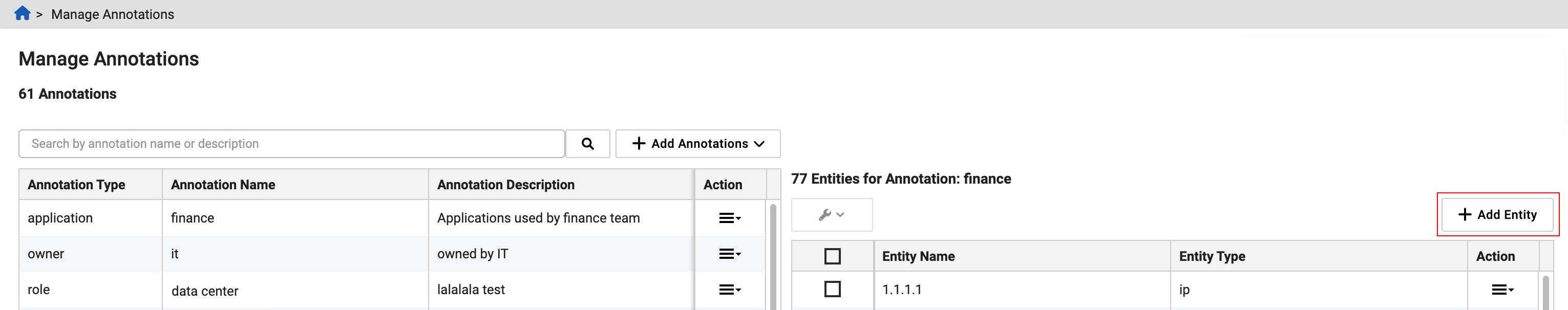Open action menu for finance annotation
The image size is (1568, 310).
[729, 218]
